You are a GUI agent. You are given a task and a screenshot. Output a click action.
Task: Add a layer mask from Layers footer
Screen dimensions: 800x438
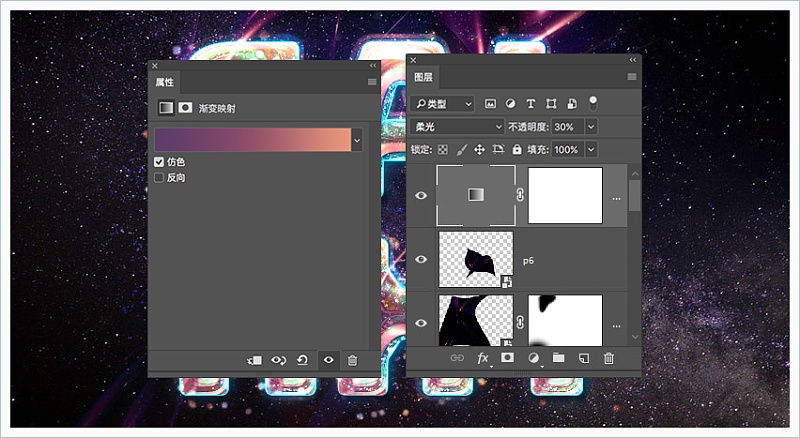(507, 358)
